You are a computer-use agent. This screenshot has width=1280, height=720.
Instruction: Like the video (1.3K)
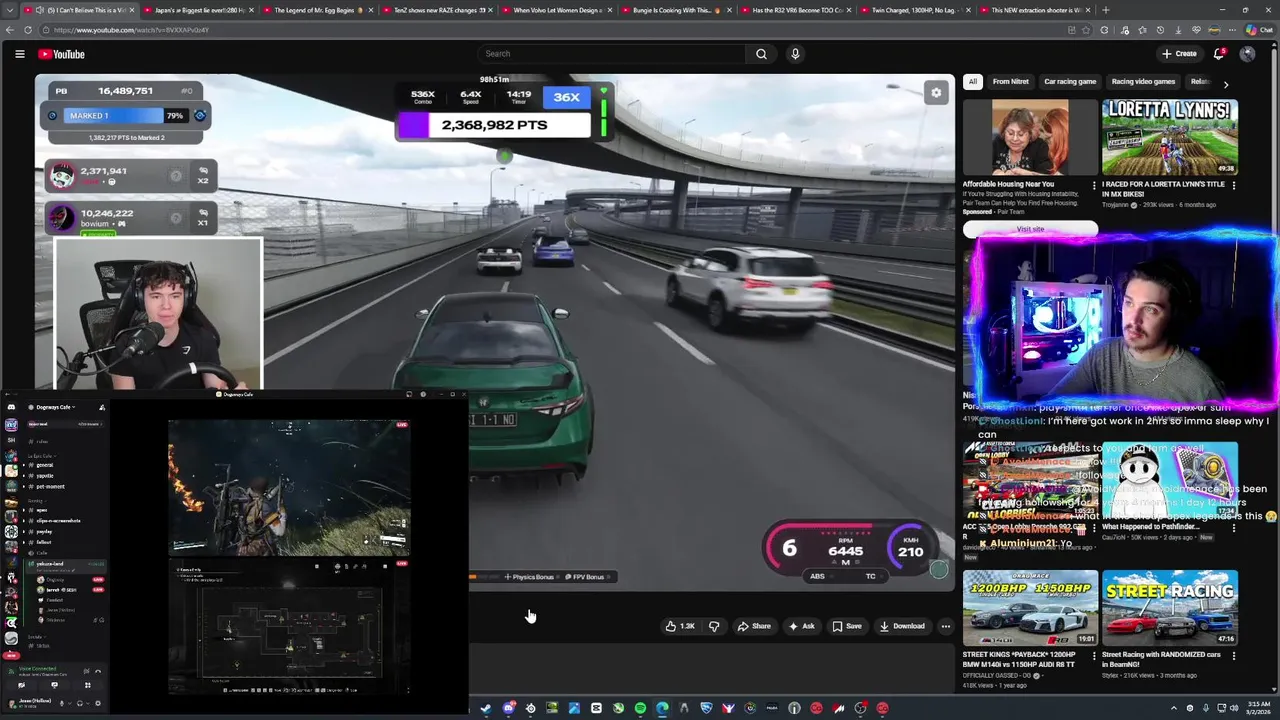(x=680, y=626)
